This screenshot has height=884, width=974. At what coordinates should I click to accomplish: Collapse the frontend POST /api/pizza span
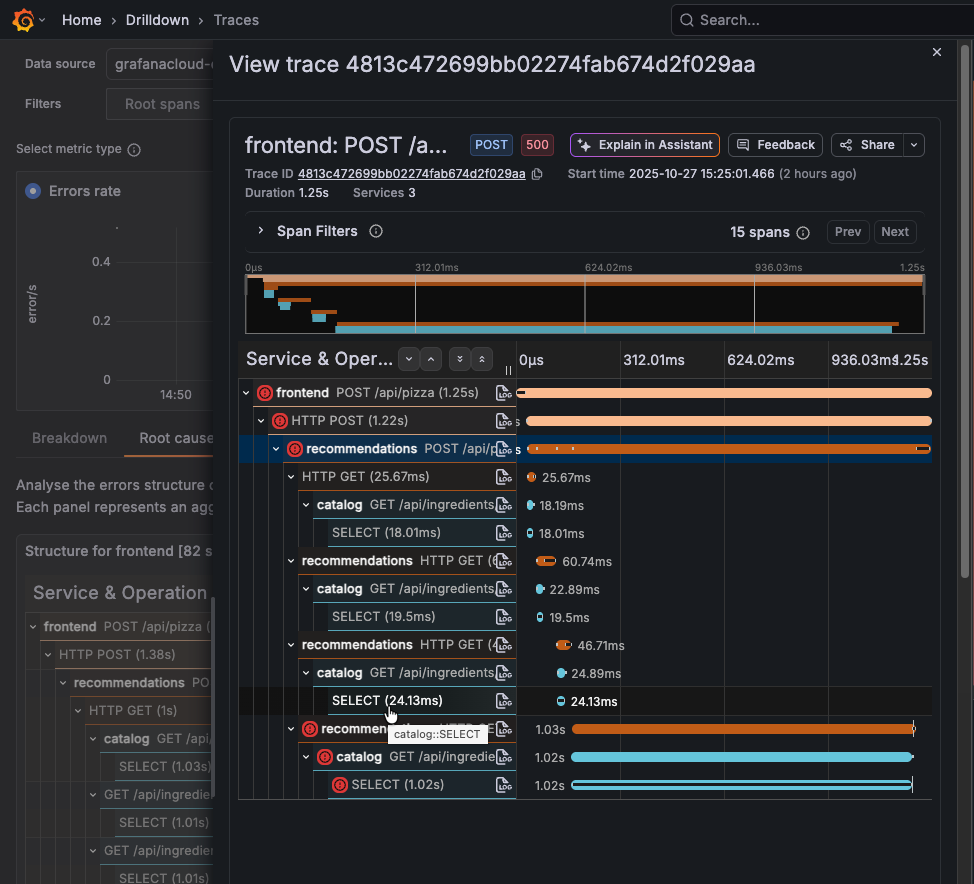coord(246,392)
